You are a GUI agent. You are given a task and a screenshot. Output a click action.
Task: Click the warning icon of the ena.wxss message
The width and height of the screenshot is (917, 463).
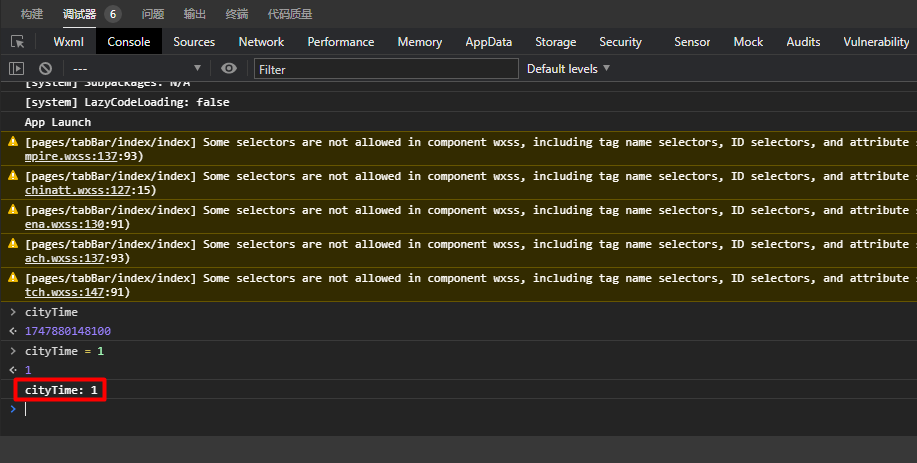13,209
